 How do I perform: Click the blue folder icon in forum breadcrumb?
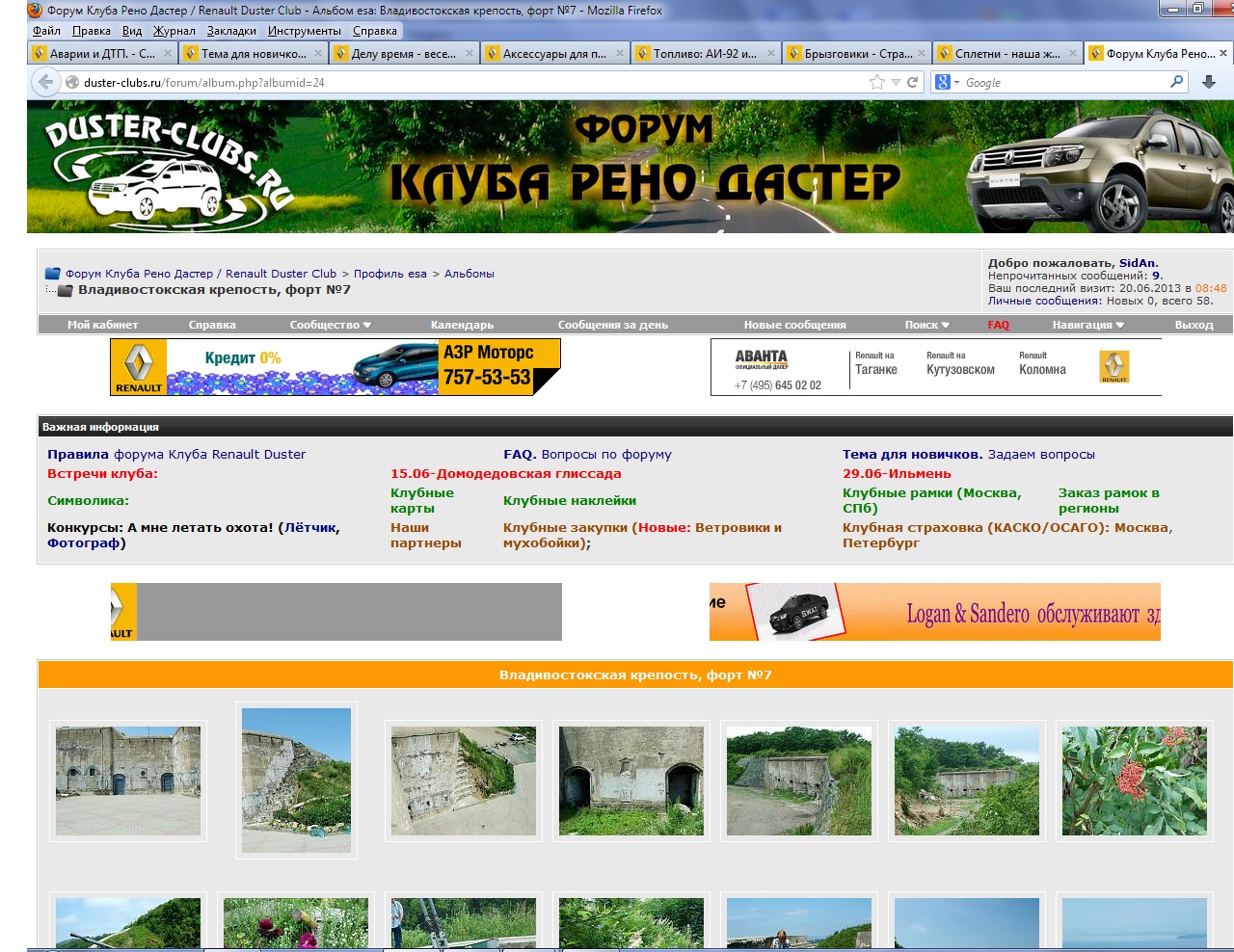coord(53,274)
